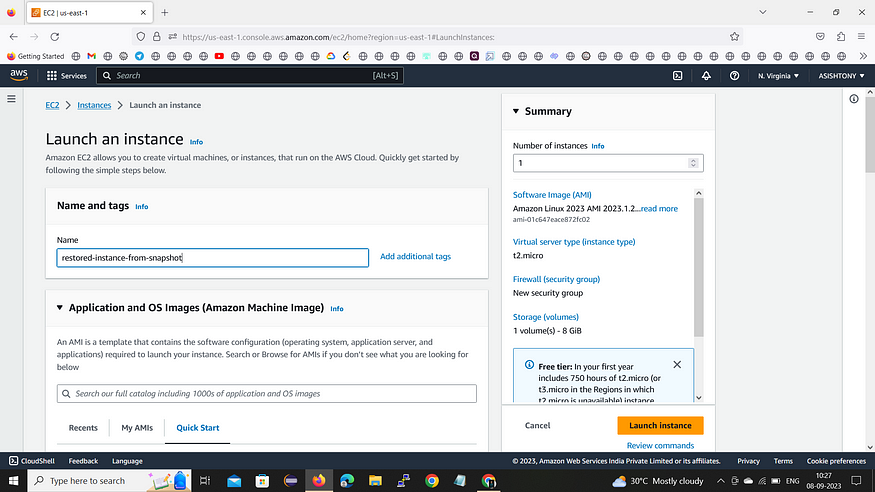Open the YouTube bookmark
The width and height of the screenshot is (875, 492).
click(219, 56)
